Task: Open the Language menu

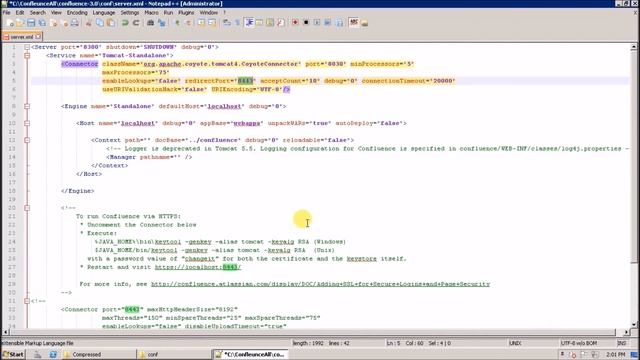Action: (x=104, y=13)
